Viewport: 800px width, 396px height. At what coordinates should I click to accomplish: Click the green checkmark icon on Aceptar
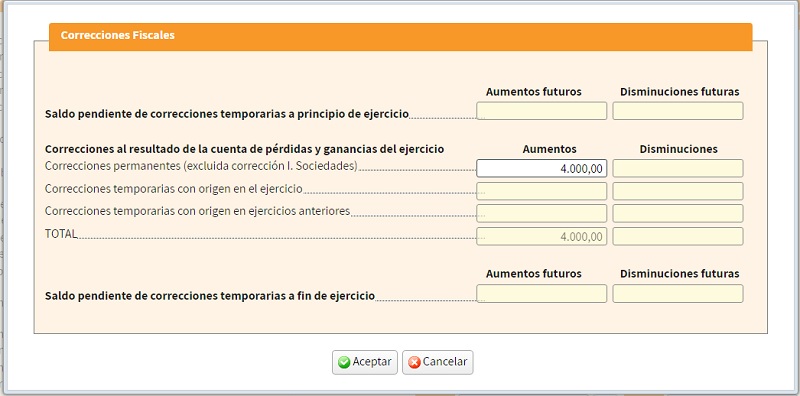(x=344, y=362)
